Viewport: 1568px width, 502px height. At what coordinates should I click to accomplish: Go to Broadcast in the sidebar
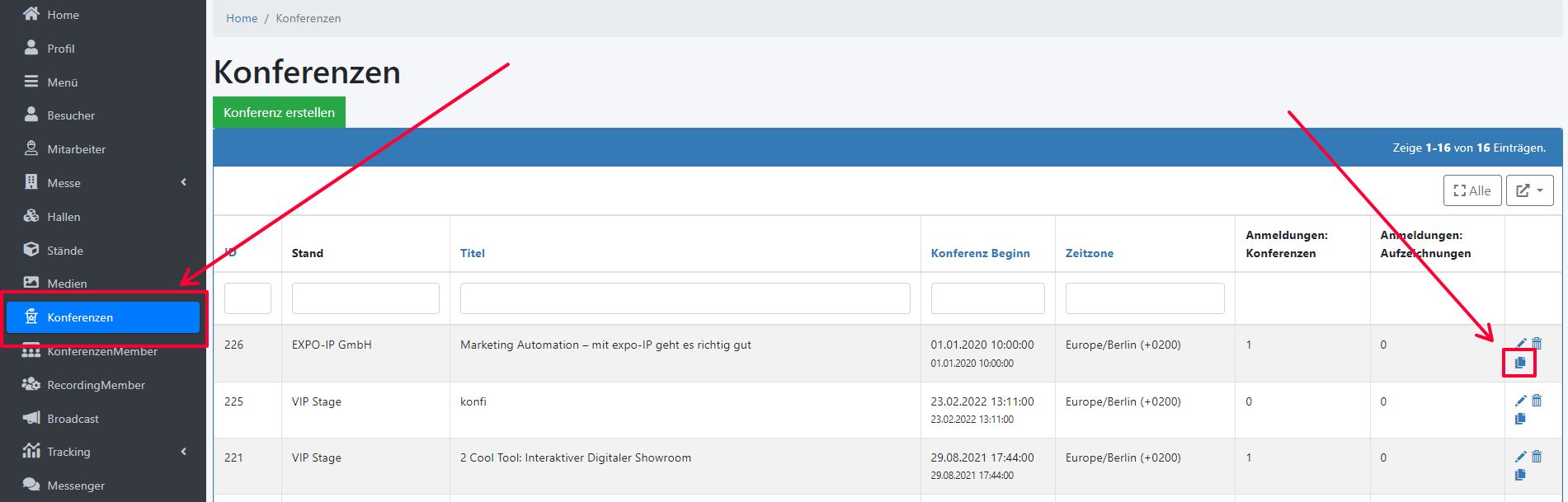pyautogui.click(x=73, y=419)
